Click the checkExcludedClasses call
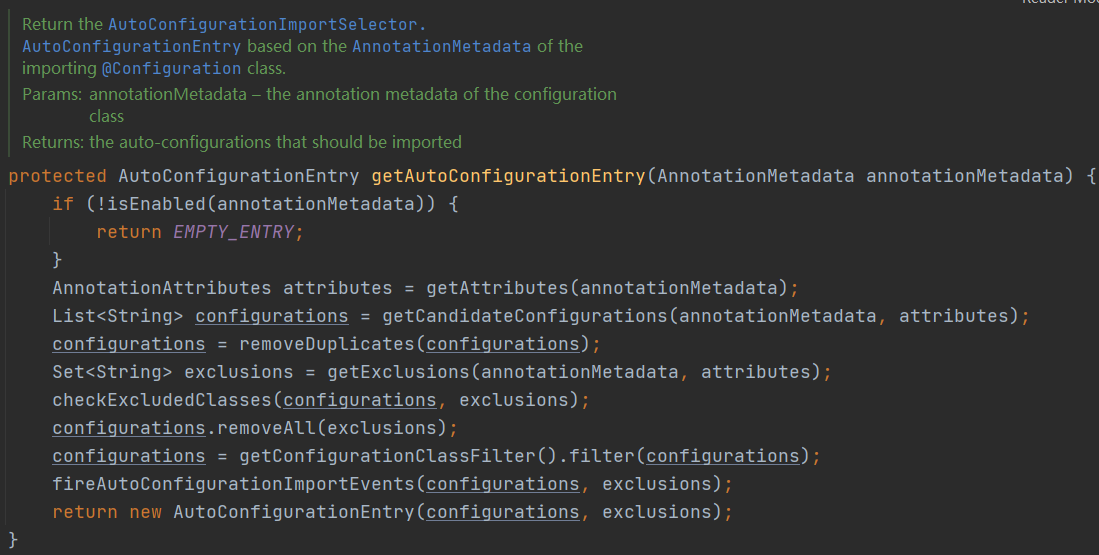The height and width of the screenshot is (555, 1099). (x=162, y=400)
